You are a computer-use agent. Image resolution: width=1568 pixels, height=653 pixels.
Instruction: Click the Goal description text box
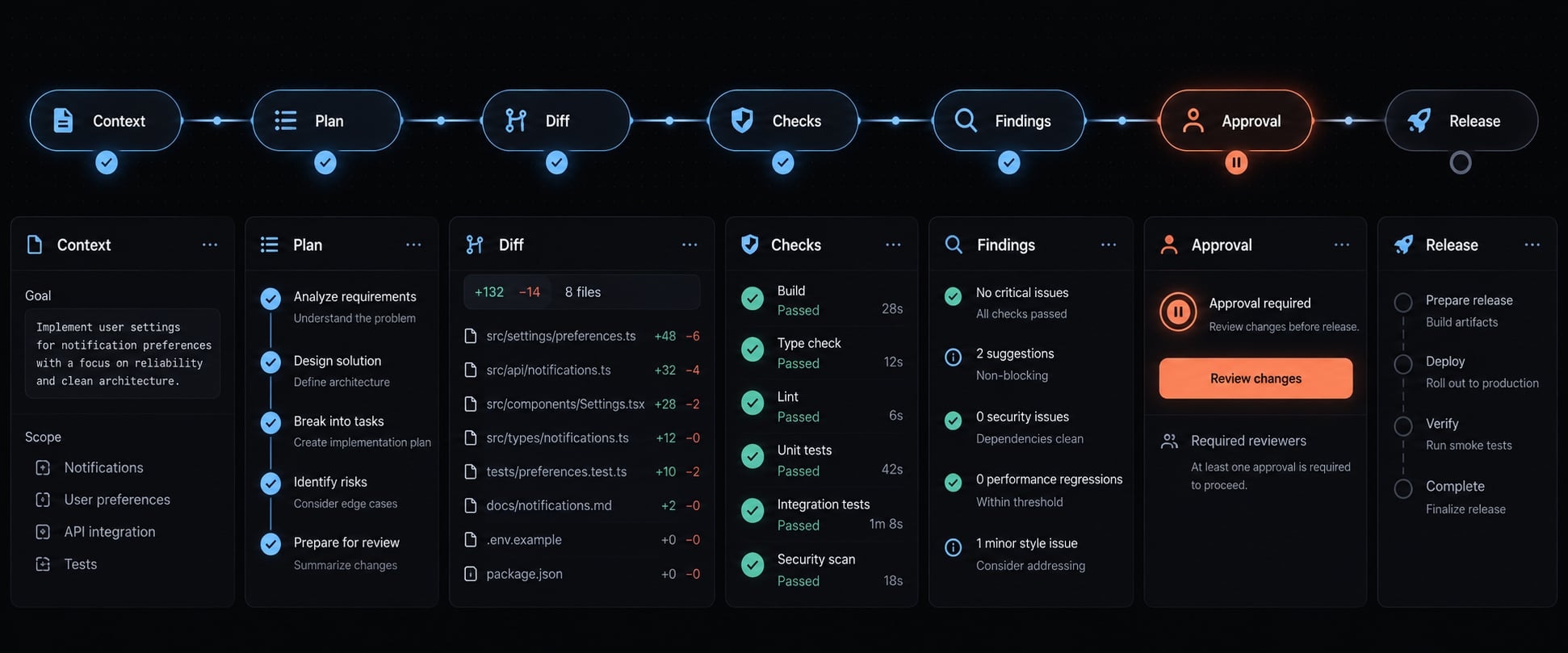pyautogui.click(x=123, y=354)
